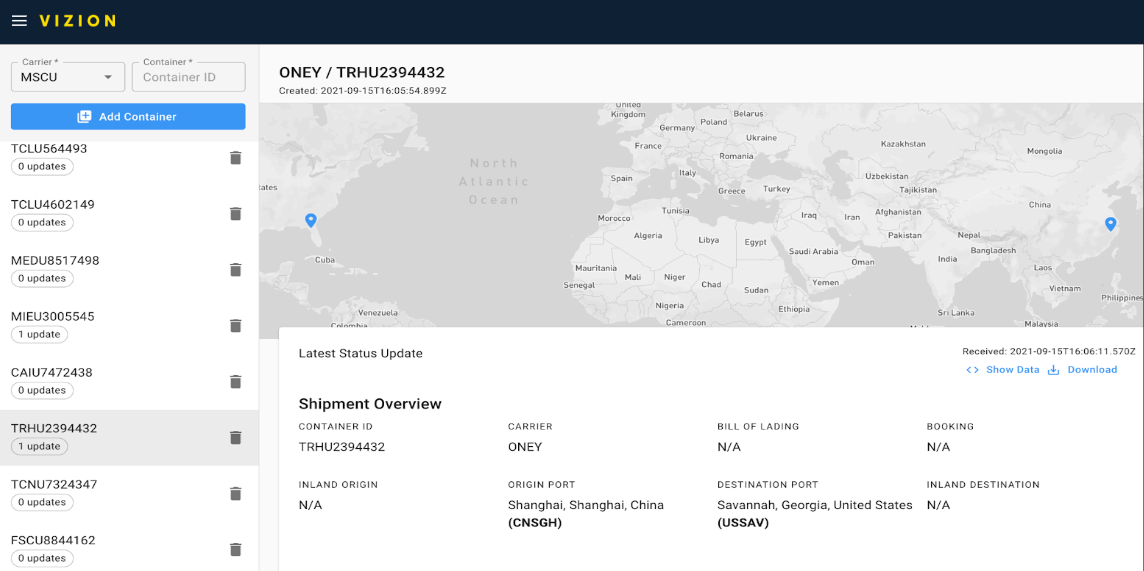Click the map pin near Shanghai
Viewport: 1144px width, 571px height.
(x=1109, y=224)
